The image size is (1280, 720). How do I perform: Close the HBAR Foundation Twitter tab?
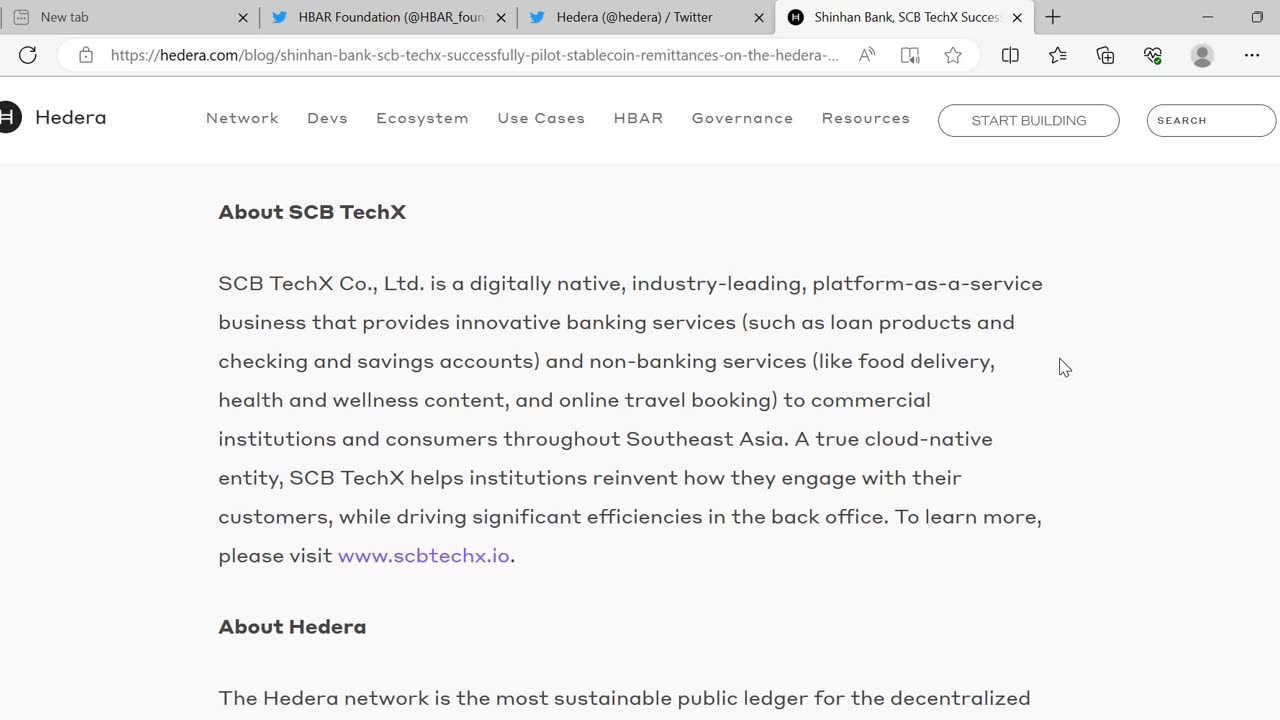[501, 17]
